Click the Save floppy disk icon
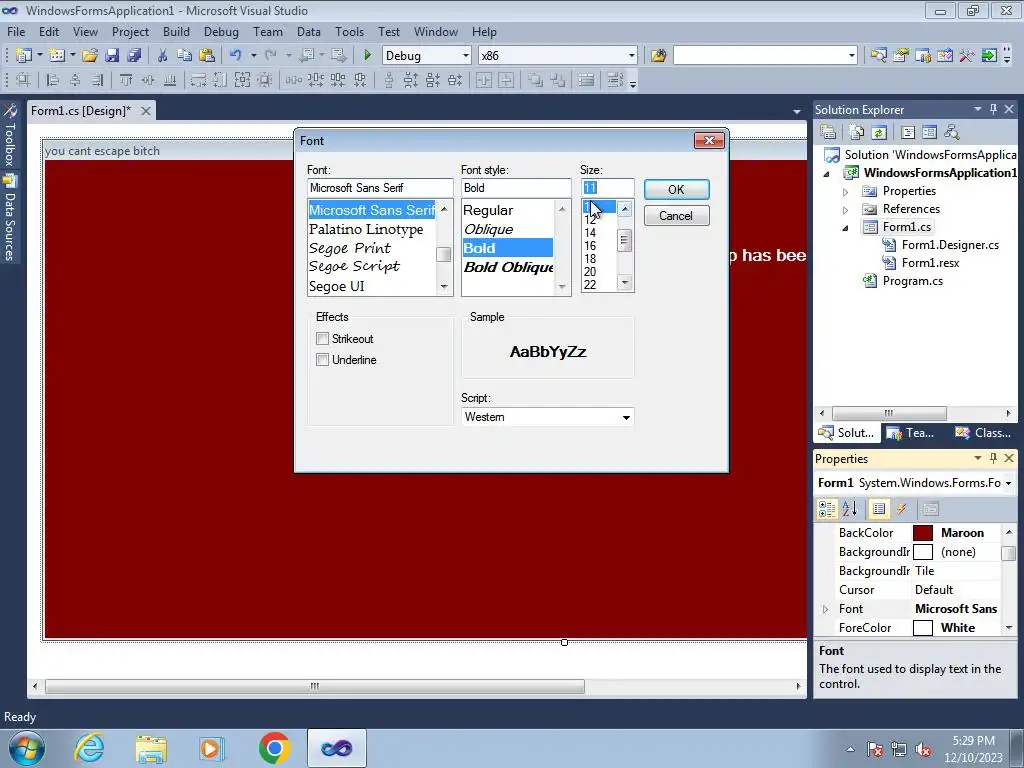1024x768 pixels. pyautogui.click(x=112, y=56)
